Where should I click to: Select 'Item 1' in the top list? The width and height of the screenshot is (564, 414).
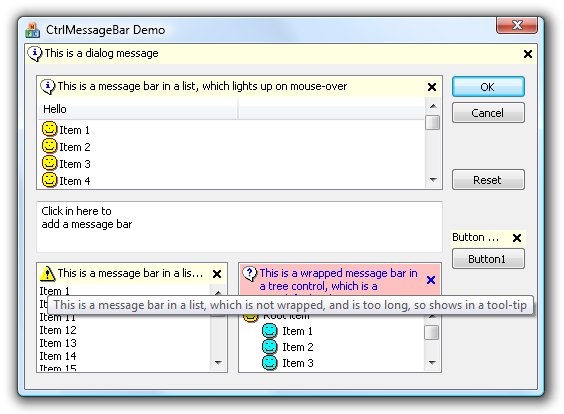point(74,130)
